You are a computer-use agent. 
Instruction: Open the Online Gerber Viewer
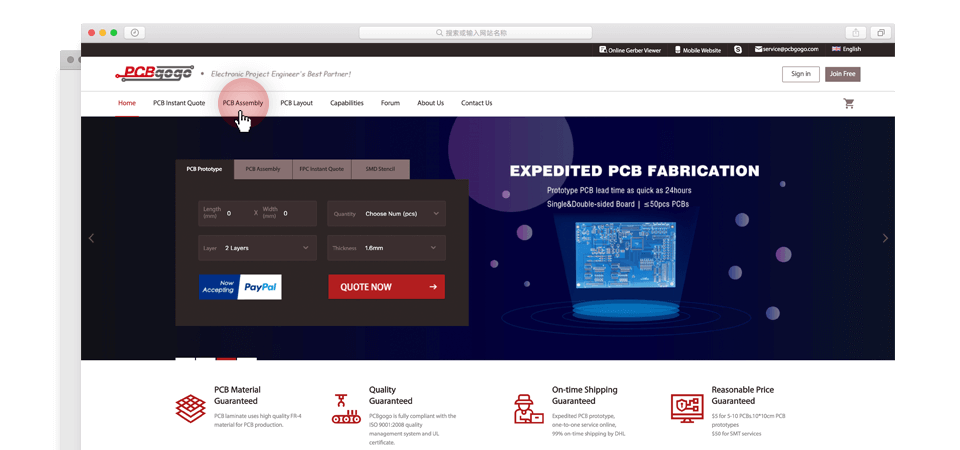[x=630, y=49]
